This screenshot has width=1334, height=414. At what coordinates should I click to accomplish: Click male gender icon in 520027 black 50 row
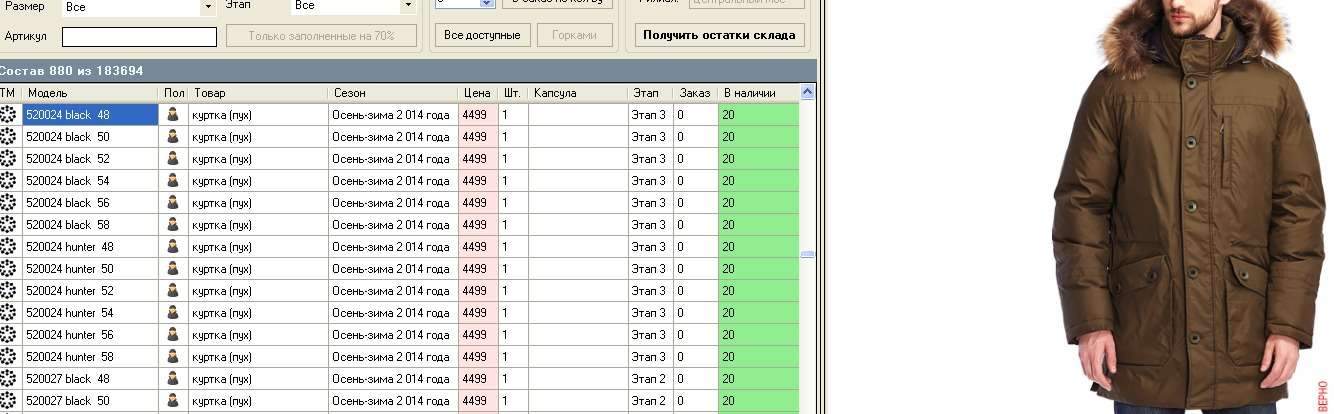pos(173,401)
